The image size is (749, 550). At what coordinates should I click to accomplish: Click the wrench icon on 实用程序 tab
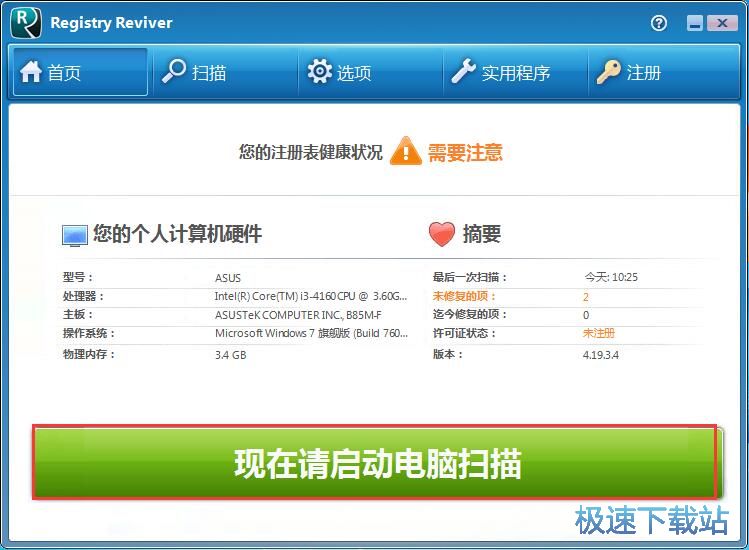pos(464,71)
